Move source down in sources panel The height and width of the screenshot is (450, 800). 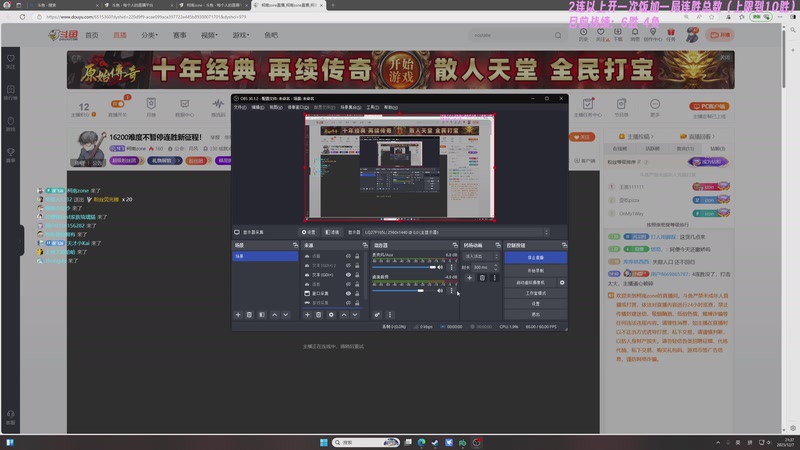tap(355, 315)
